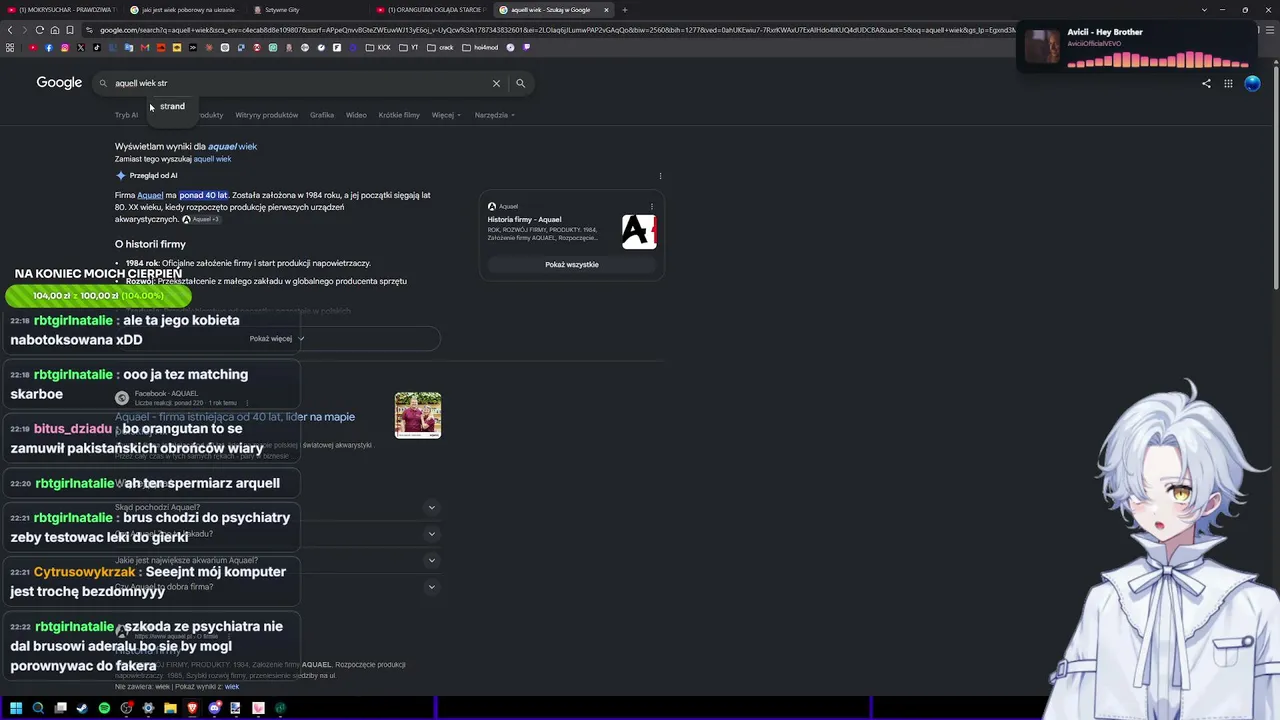Open the Facebook AQUAEL result thumbnail
The image size is (1280, 720).
click(418, 415)
